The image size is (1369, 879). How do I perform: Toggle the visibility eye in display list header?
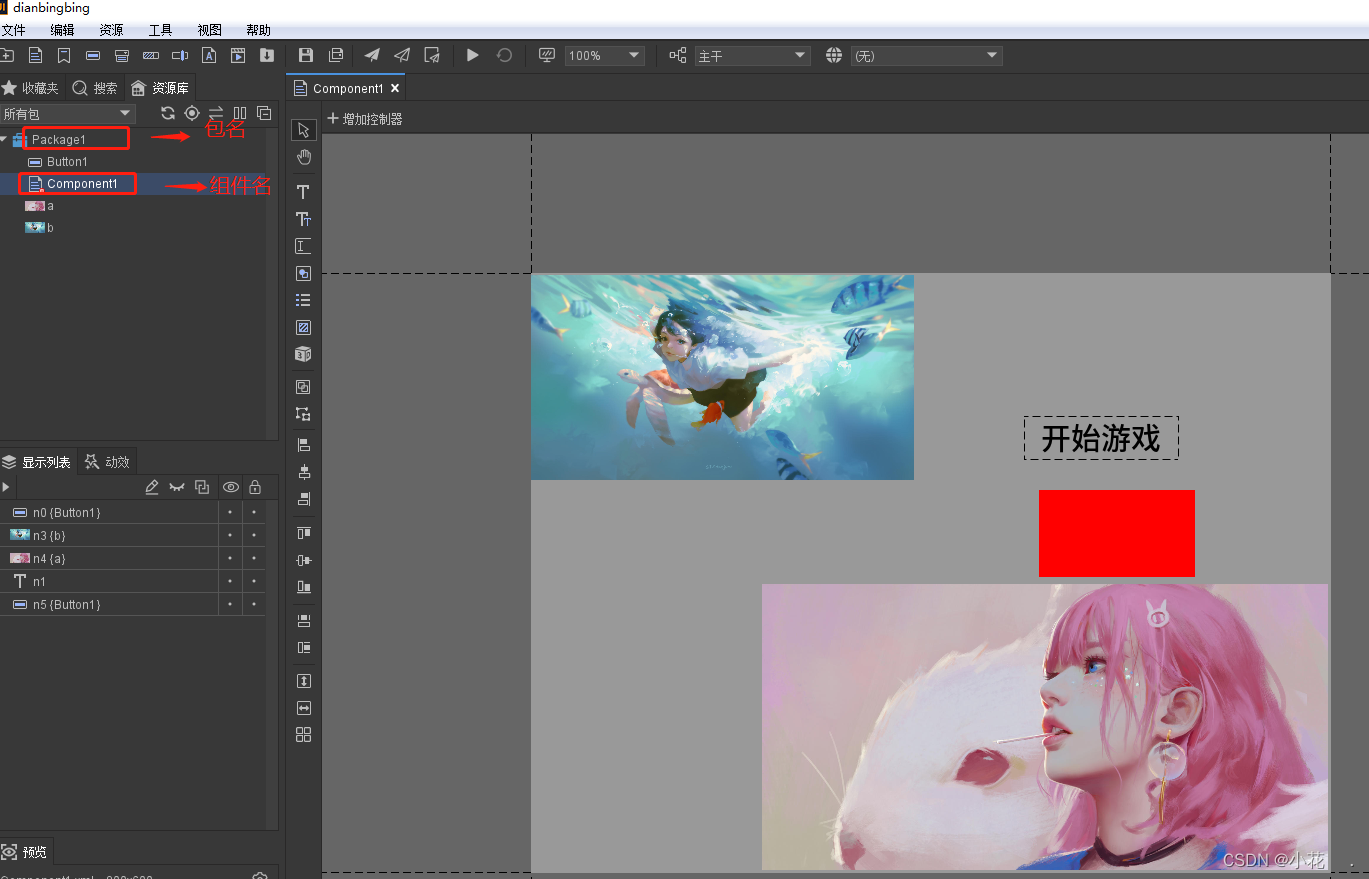point(230,487)
